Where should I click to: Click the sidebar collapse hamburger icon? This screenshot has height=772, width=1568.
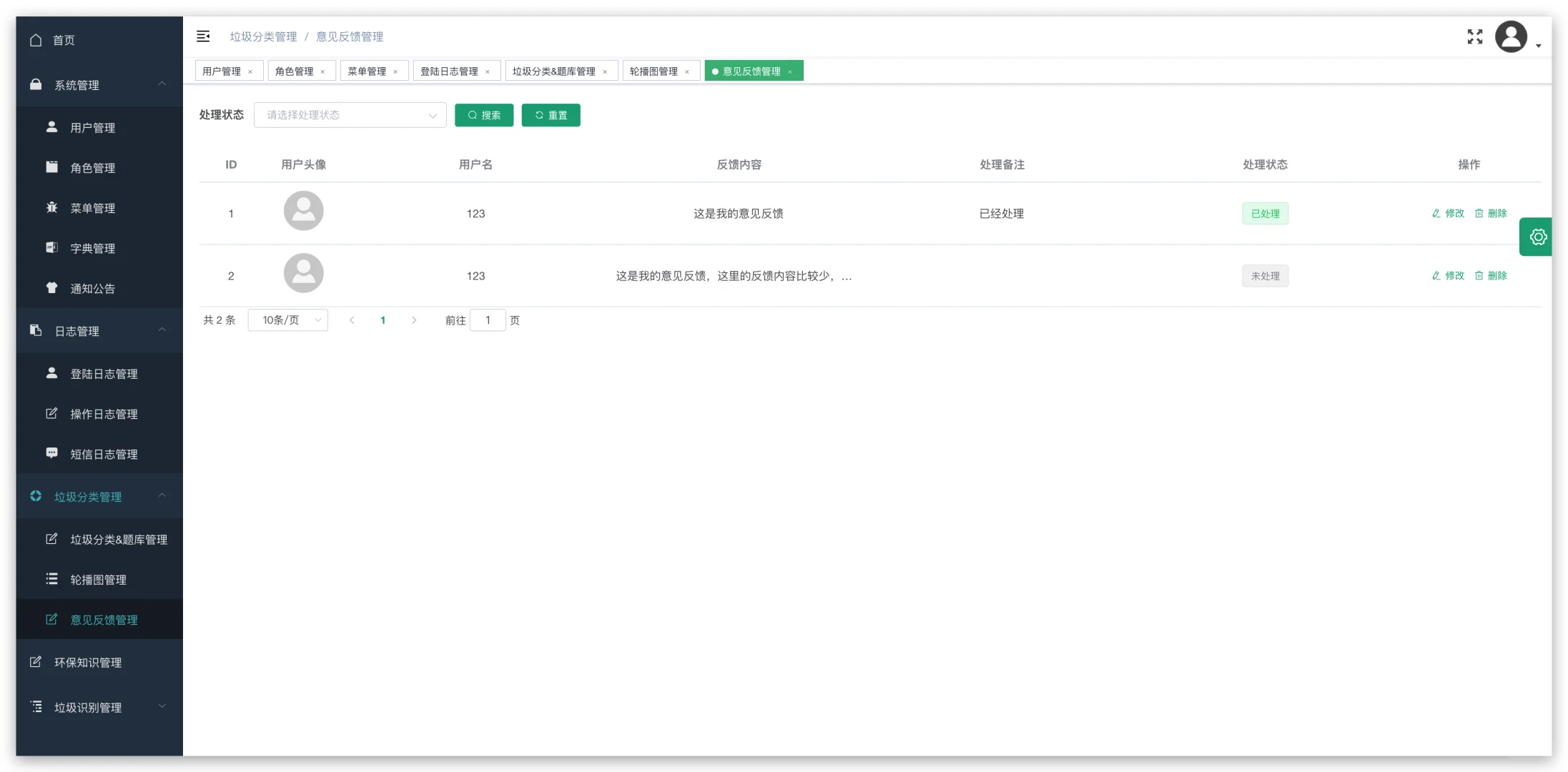click(x=203, y=36)
